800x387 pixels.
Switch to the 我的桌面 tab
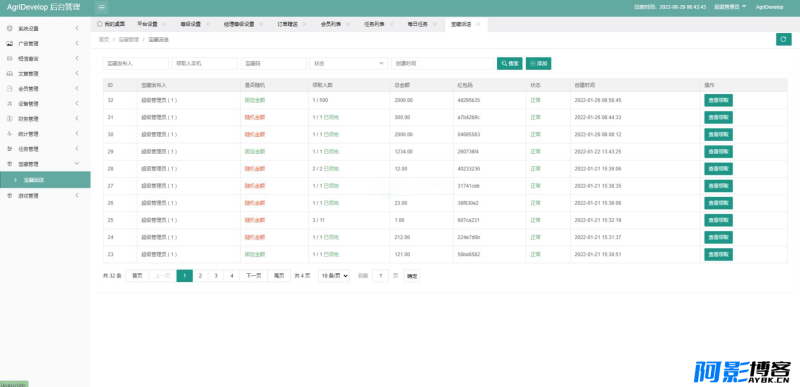point(111,24)
